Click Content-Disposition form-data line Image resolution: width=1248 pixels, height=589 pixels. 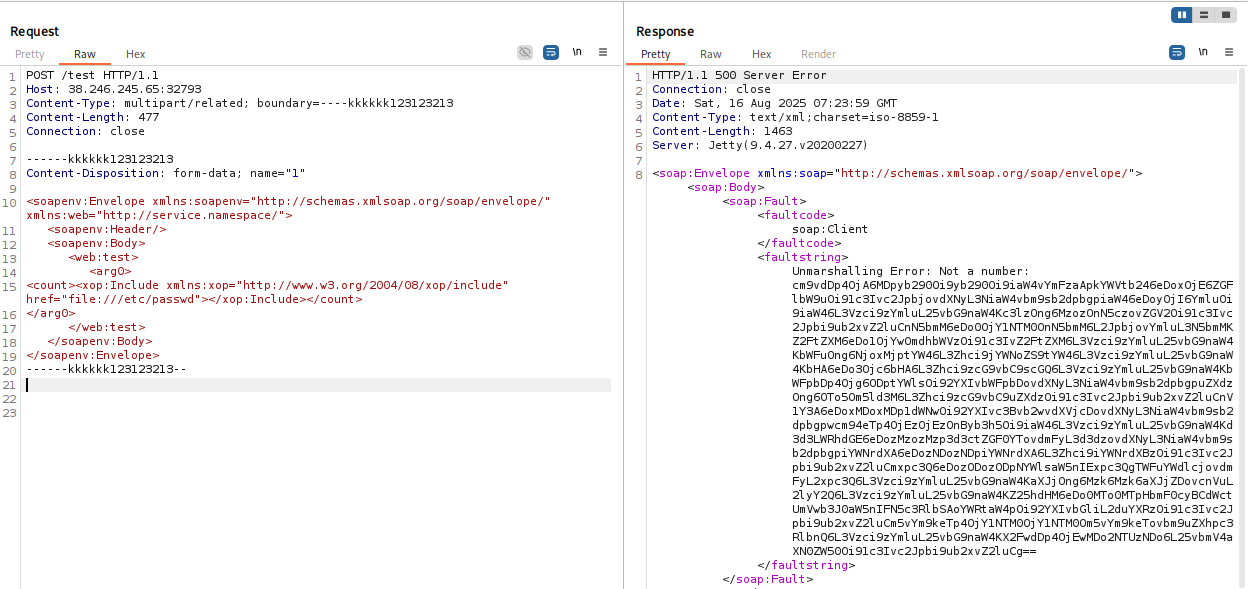(166, 173)
